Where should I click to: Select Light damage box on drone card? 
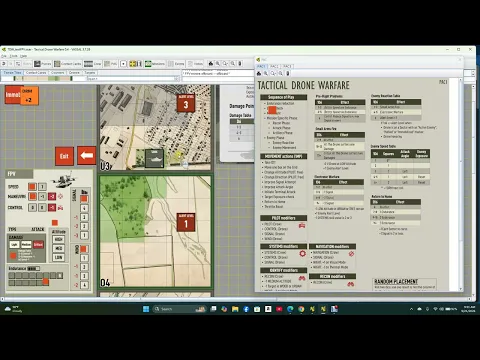point(14,244)
